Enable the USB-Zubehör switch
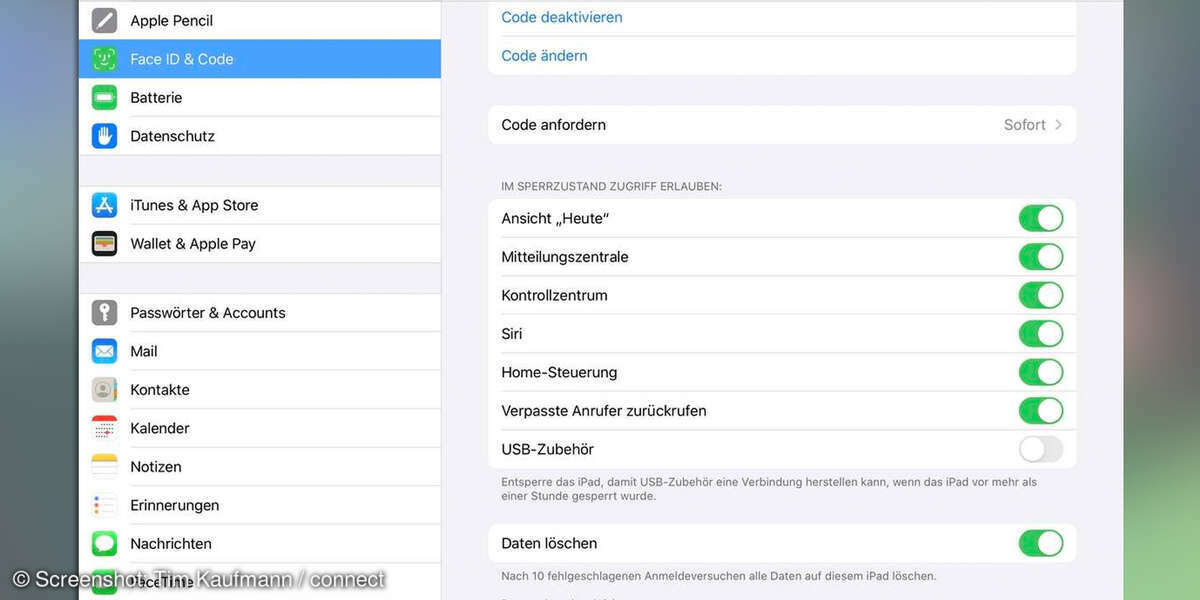 tap(1041, 449)
